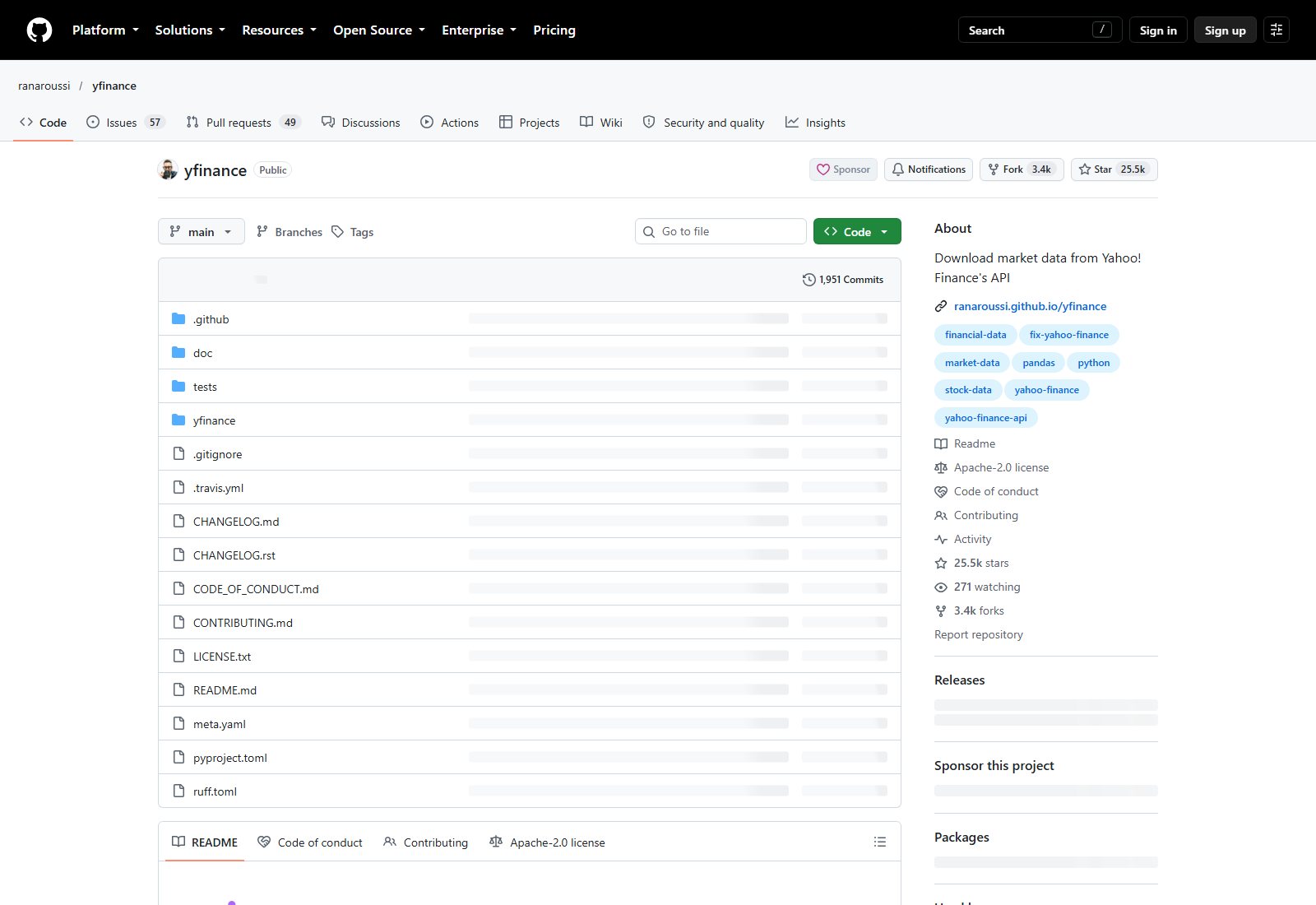1316x905 pixels.
Task: Focus the Go to file field
Action: point(721,231)
